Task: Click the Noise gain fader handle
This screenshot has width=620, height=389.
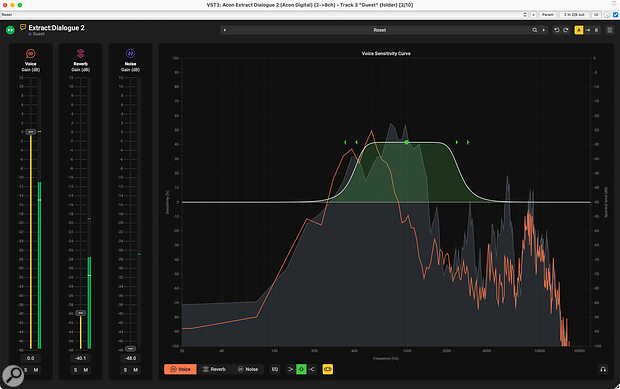Action: pyautogui.click(x=130, y=349)
